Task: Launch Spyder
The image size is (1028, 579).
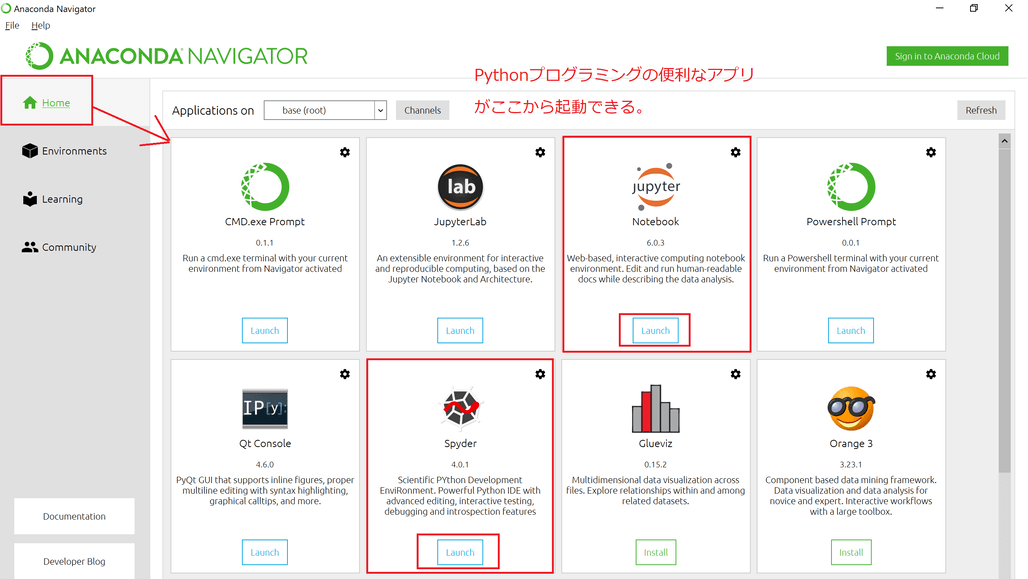Action: point(460,552)
